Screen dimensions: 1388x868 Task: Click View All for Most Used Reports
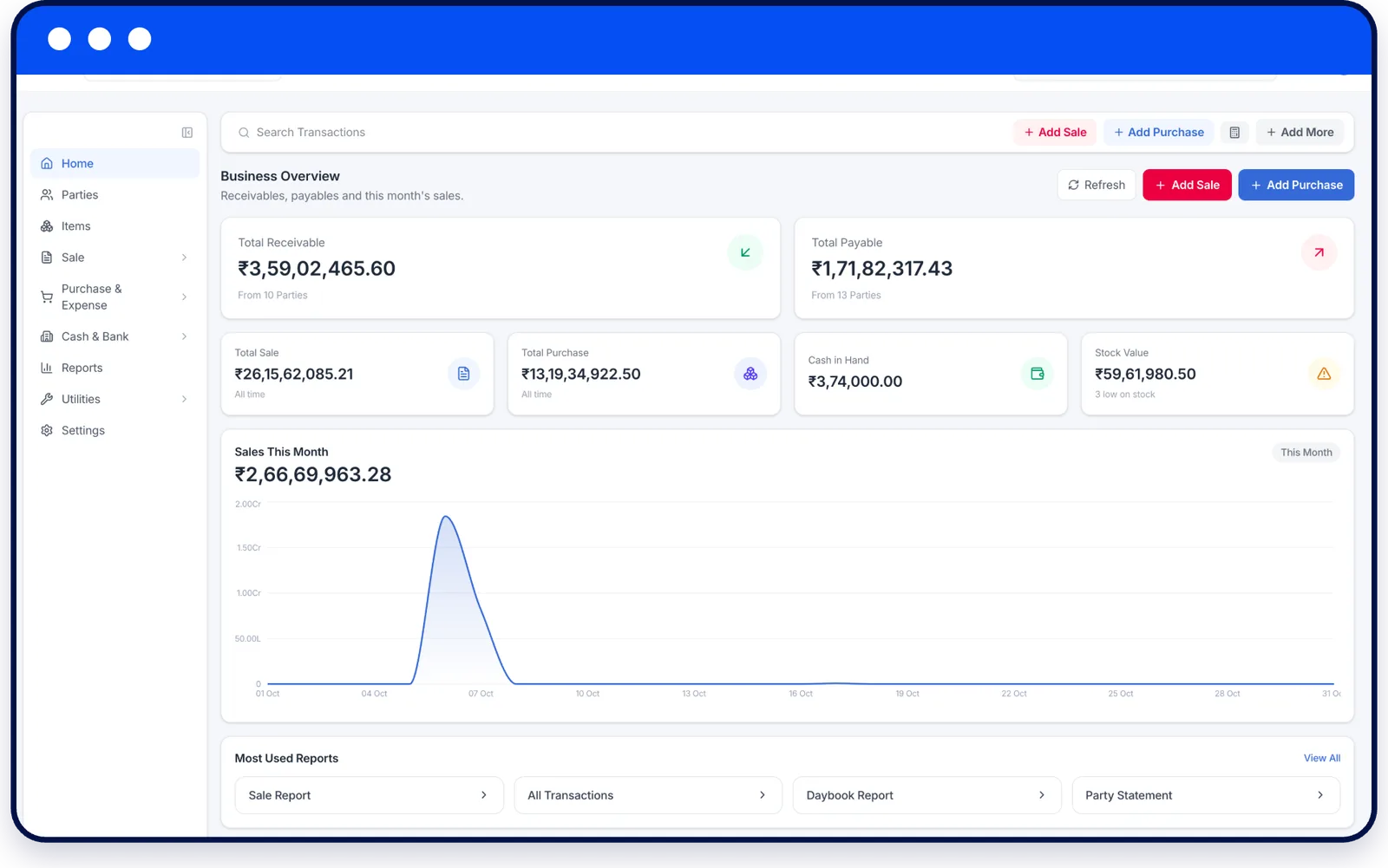[x=1321, y=758]
